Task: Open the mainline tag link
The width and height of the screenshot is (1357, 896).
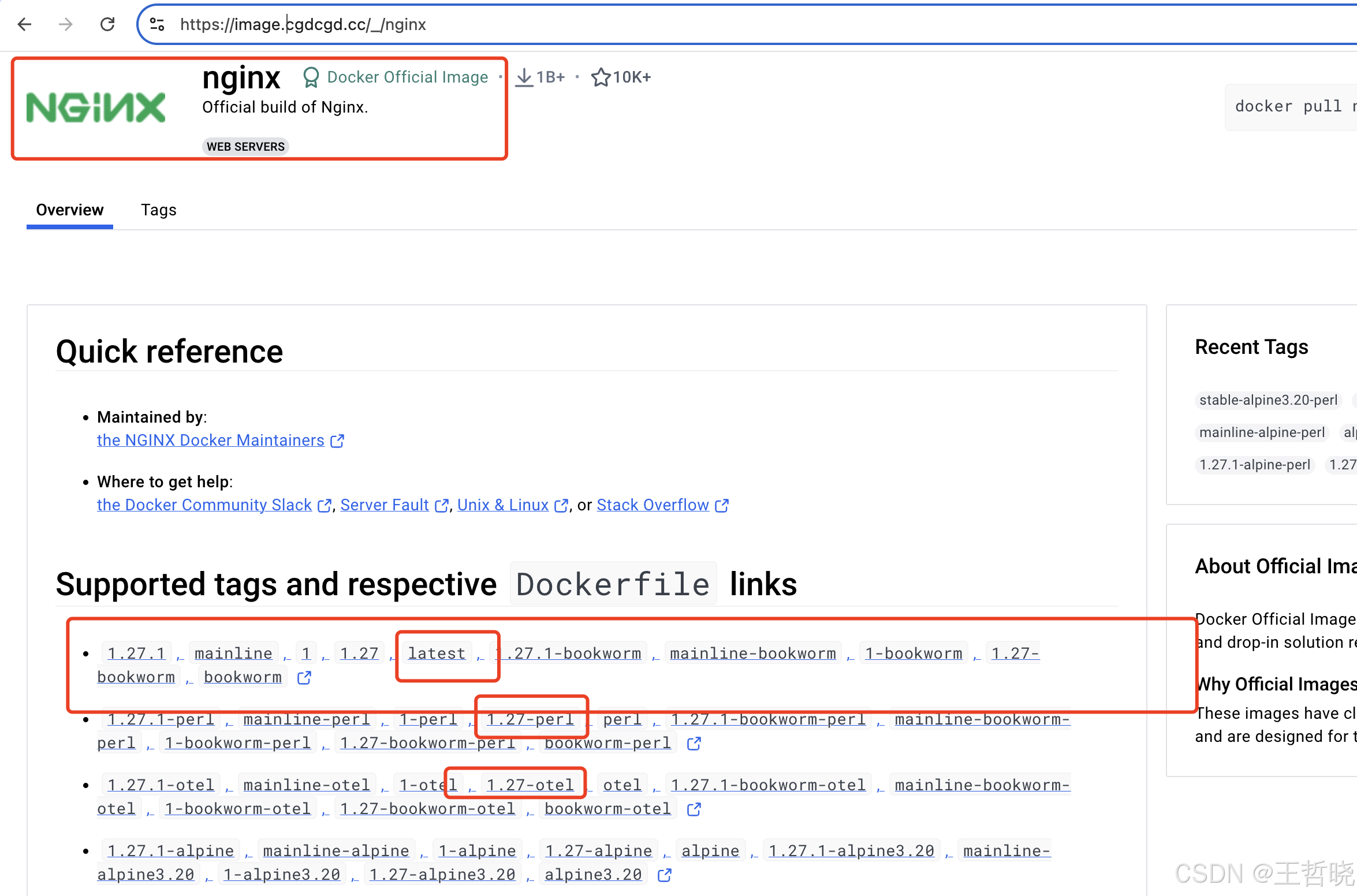Action: [x=233, y=654]
